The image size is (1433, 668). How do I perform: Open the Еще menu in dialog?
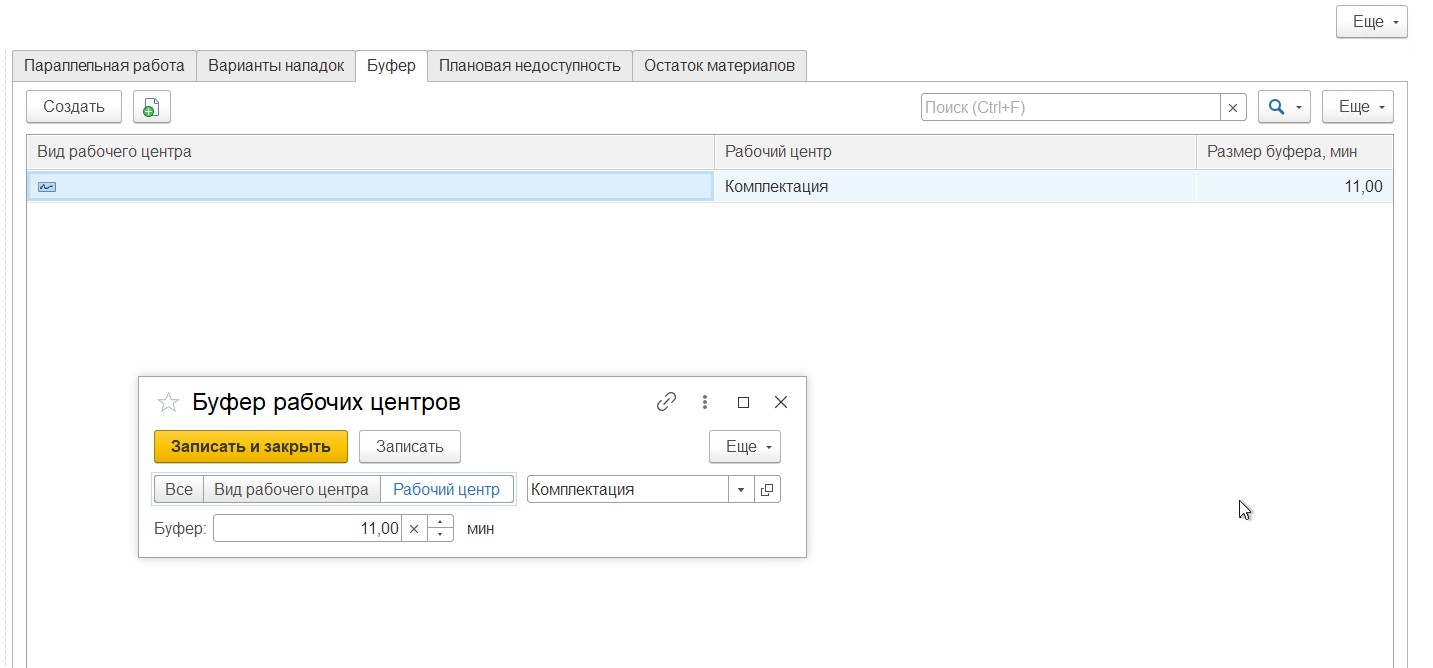coord(744,447)
